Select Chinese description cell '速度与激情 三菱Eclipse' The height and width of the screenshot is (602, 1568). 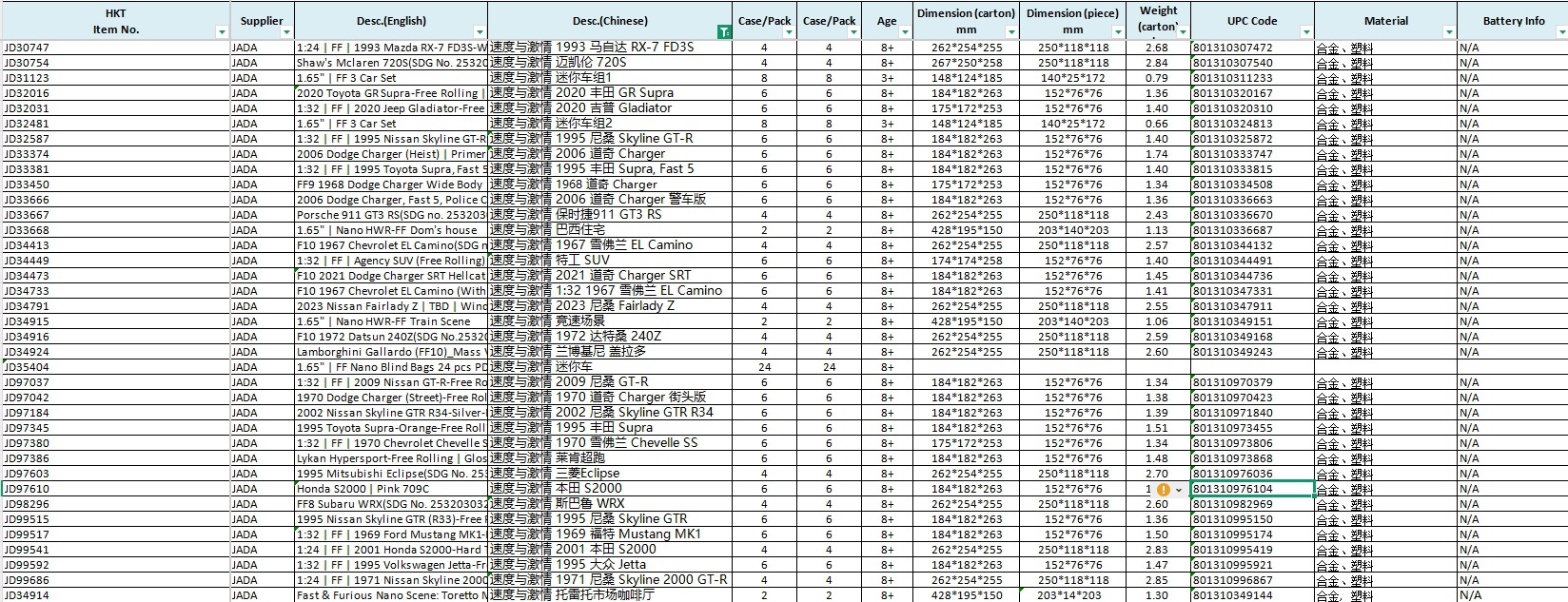pyautogui.click(x=611, y=474)
